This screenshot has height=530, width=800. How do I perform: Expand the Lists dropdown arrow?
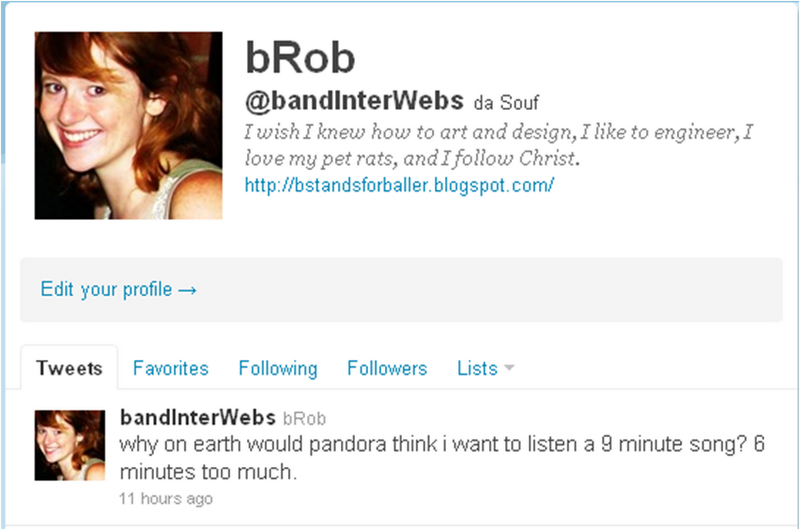click(x=509, y=367)
